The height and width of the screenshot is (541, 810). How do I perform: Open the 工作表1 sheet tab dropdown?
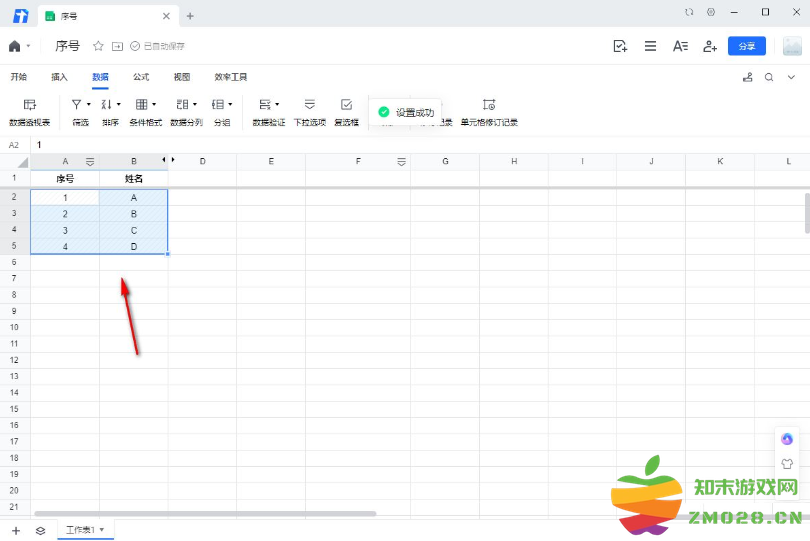pyautogui.click(x=101, y=529)
